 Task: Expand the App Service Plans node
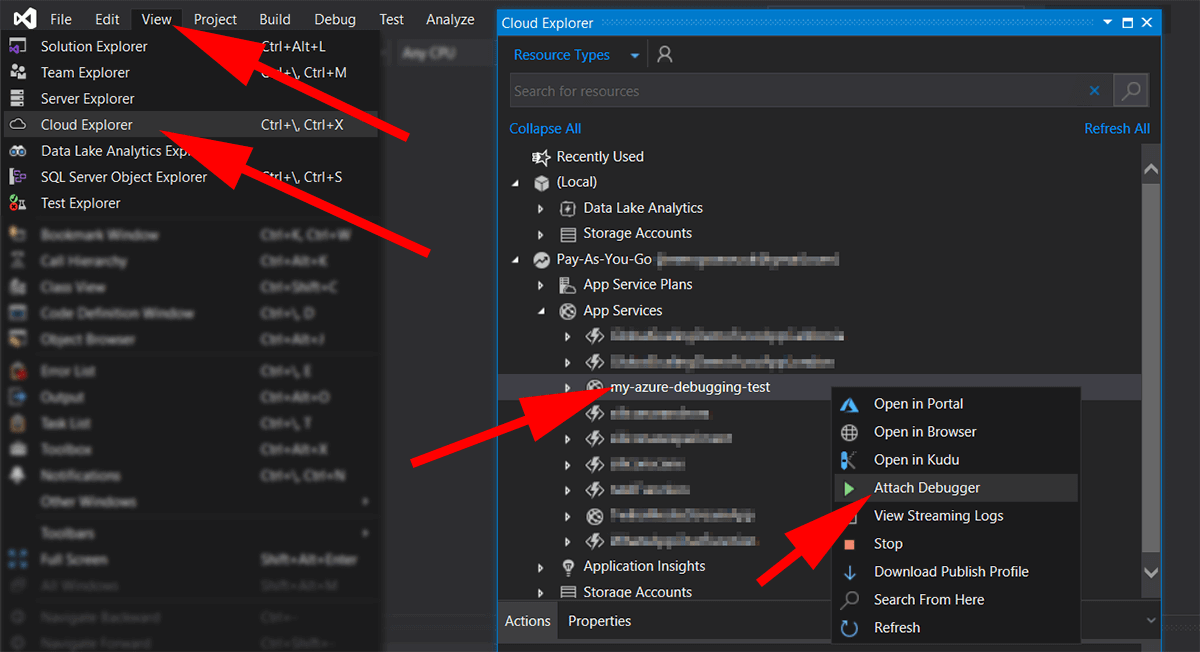coord(541,285)
